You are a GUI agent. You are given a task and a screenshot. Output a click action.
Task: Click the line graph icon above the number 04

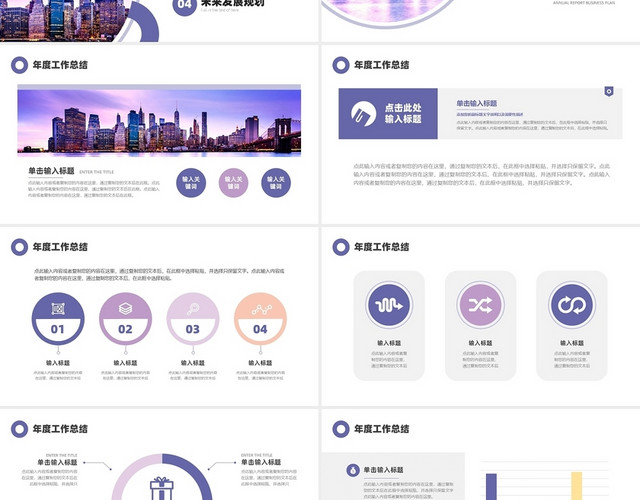262,310
